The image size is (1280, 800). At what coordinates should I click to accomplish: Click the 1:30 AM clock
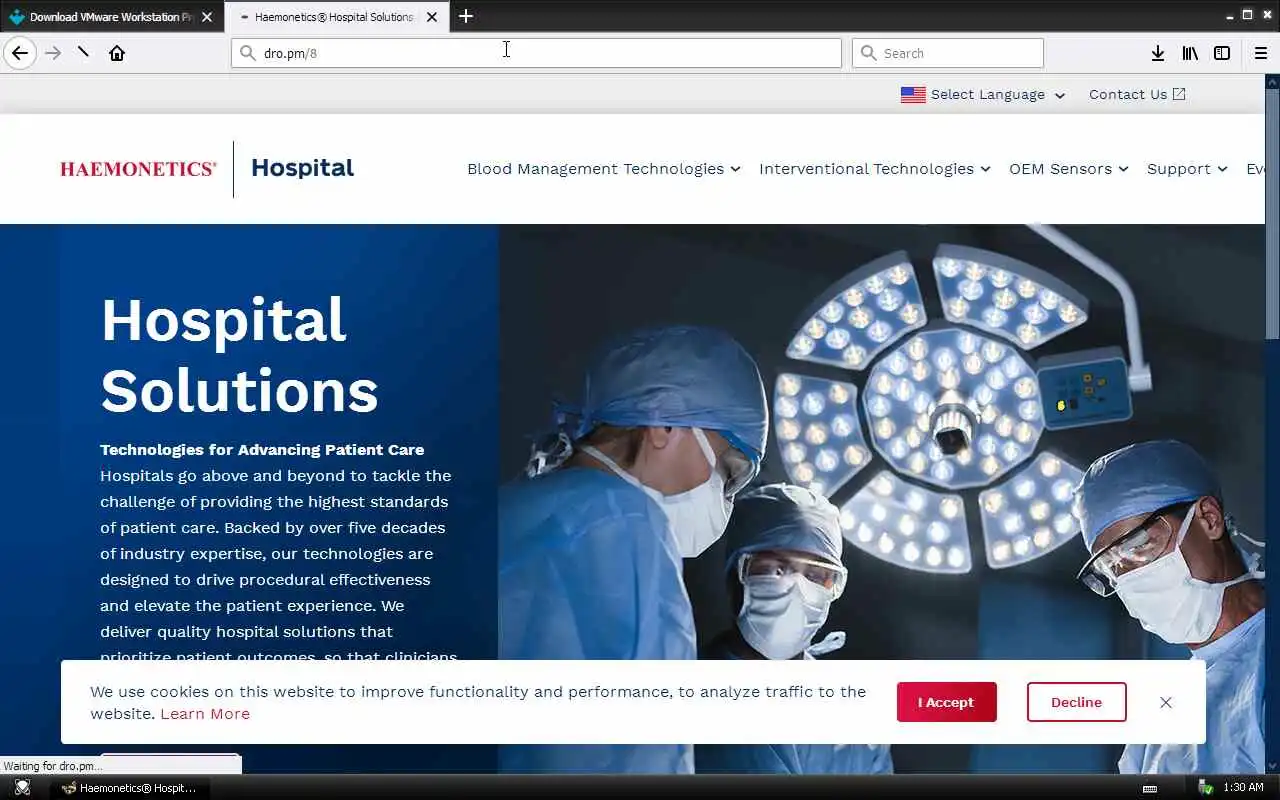click(1243, 788)
